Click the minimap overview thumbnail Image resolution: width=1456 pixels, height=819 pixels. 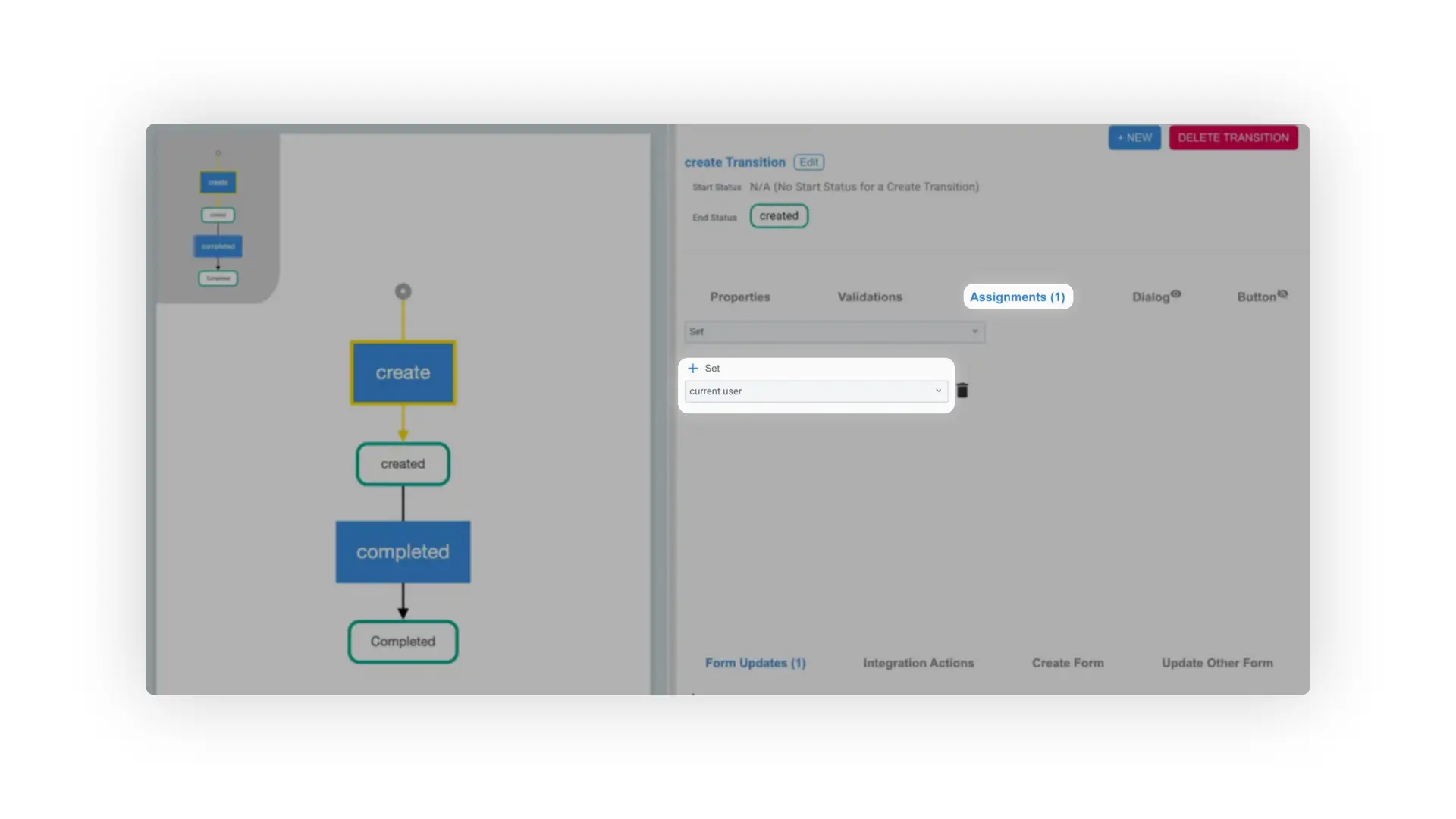218,220
